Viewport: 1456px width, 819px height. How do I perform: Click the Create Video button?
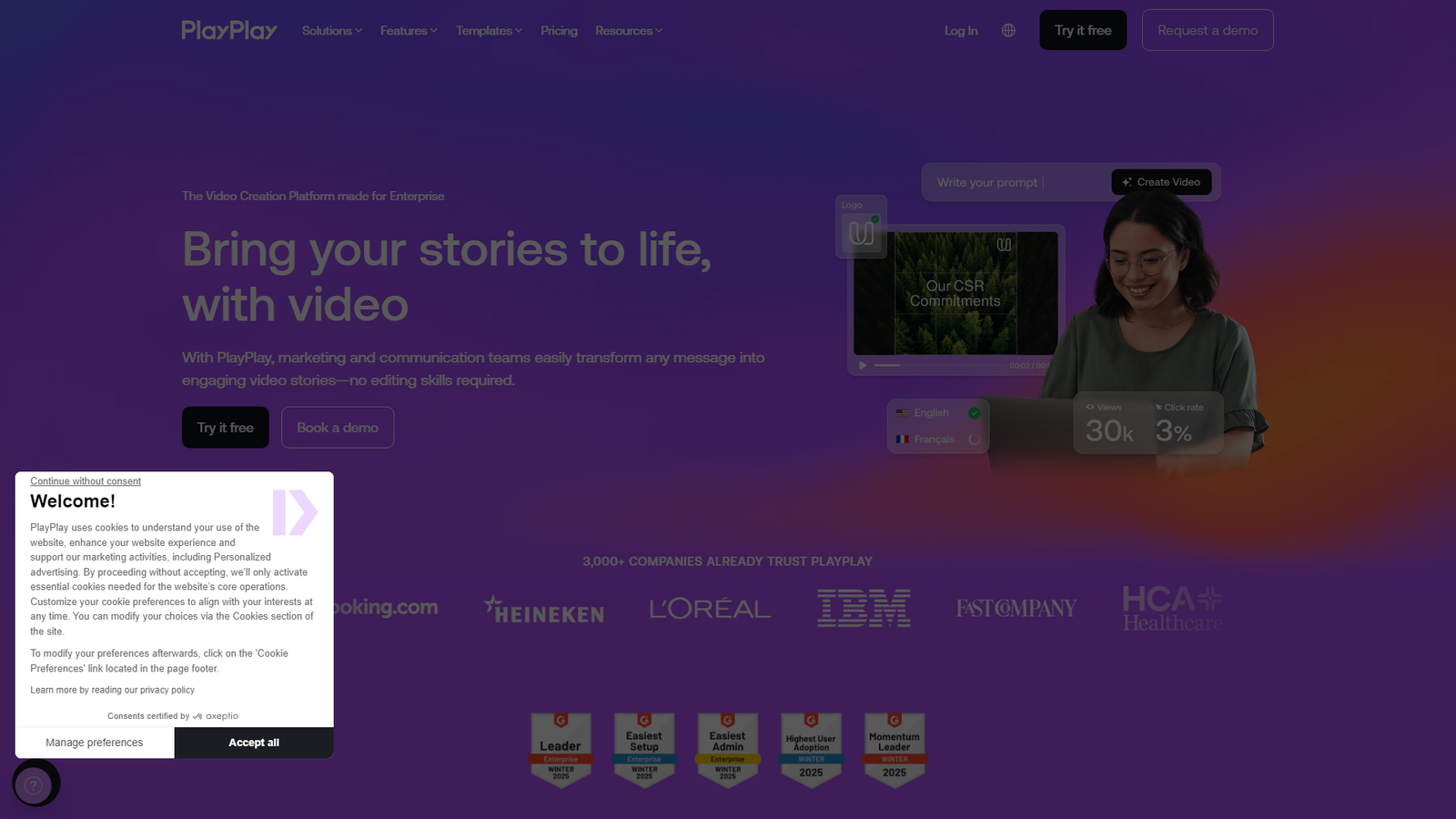(1161, 182)
